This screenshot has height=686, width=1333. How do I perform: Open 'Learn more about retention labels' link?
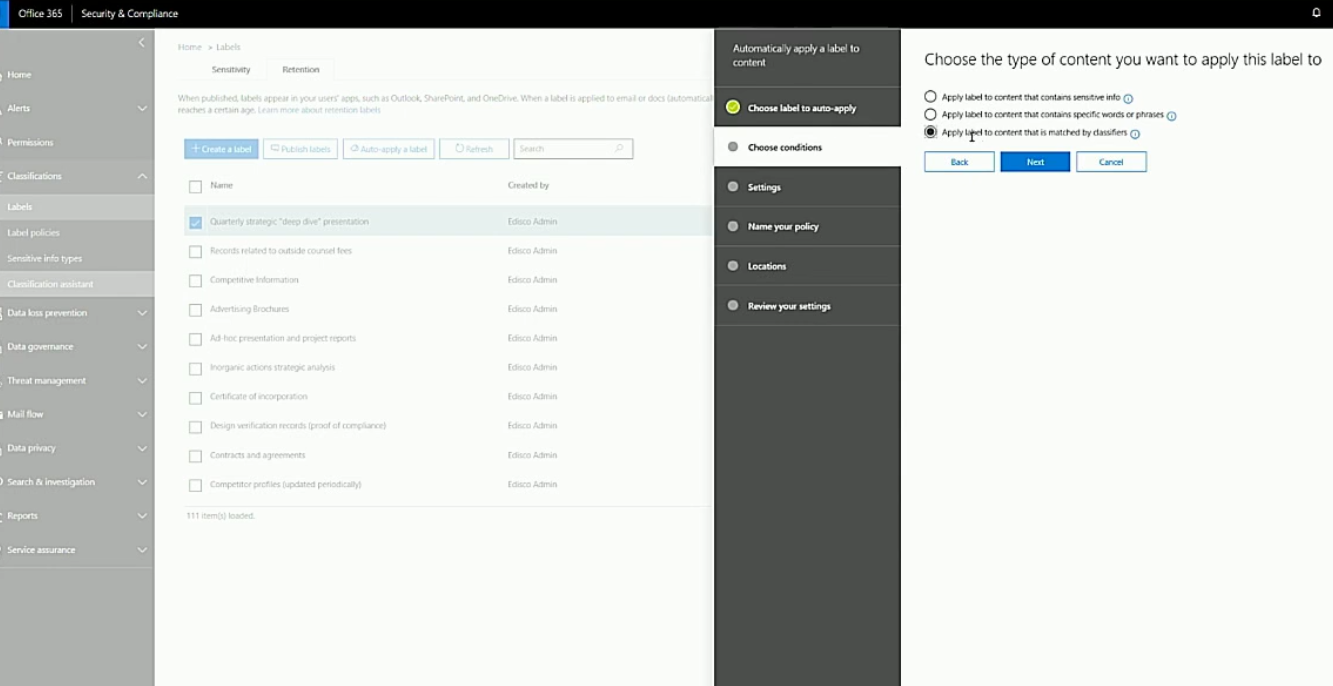click(x=319, y=110)
